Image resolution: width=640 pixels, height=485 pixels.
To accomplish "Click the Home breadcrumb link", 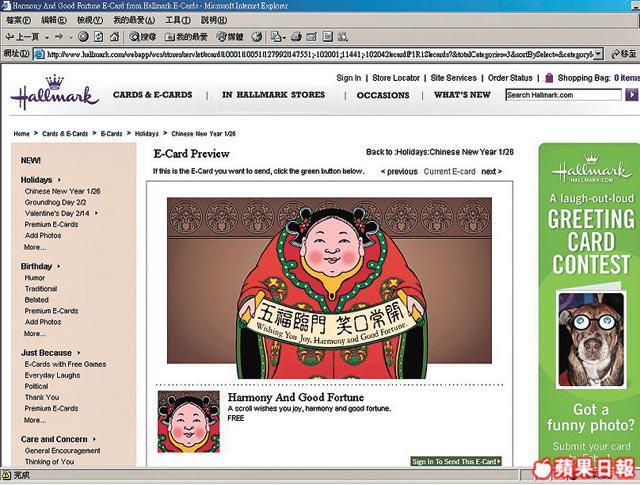I will 21,133.
